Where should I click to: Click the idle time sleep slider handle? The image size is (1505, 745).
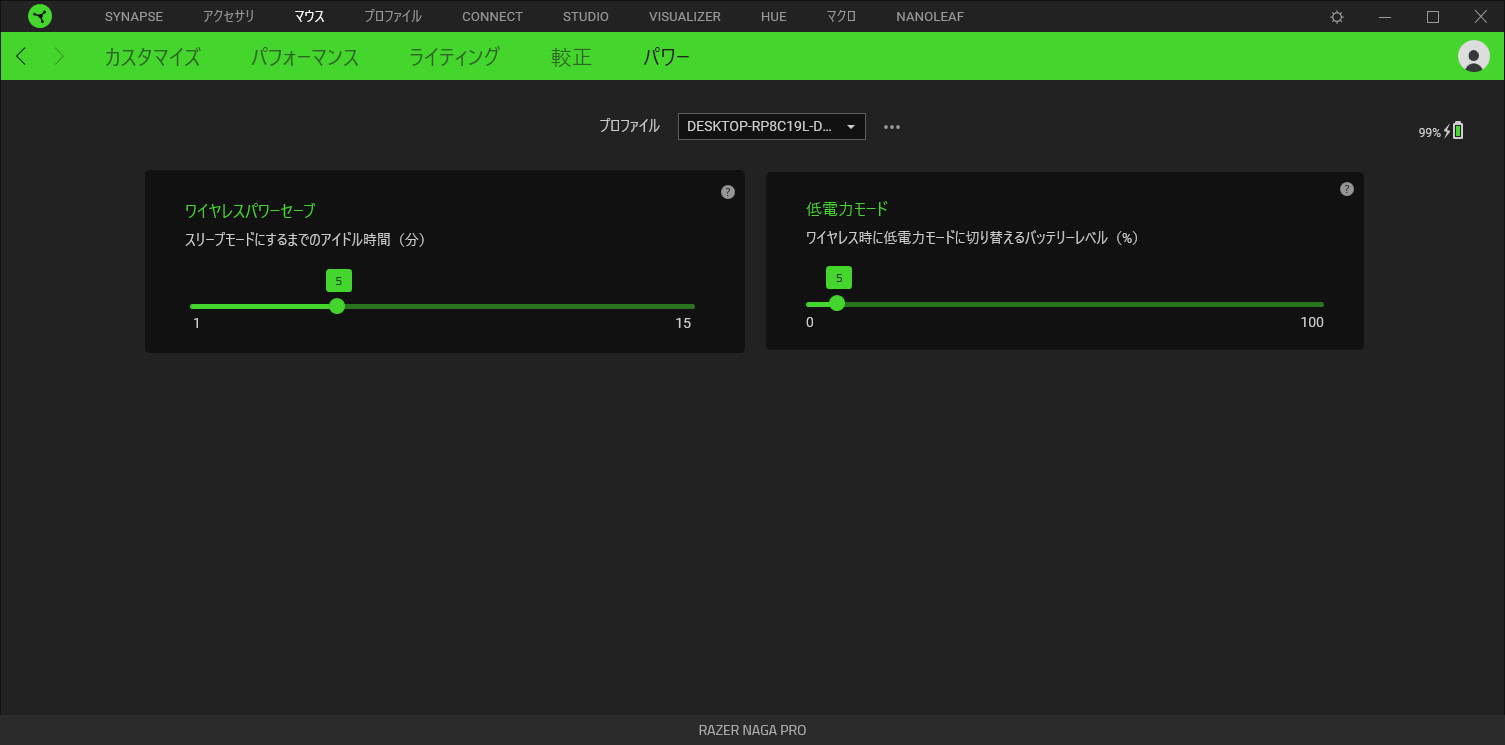pos(337,306)
